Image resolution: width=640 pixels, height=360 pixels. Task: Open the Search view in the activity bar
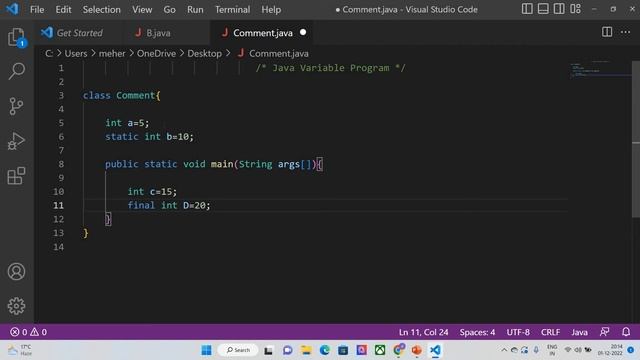click(x=16, y=71)
